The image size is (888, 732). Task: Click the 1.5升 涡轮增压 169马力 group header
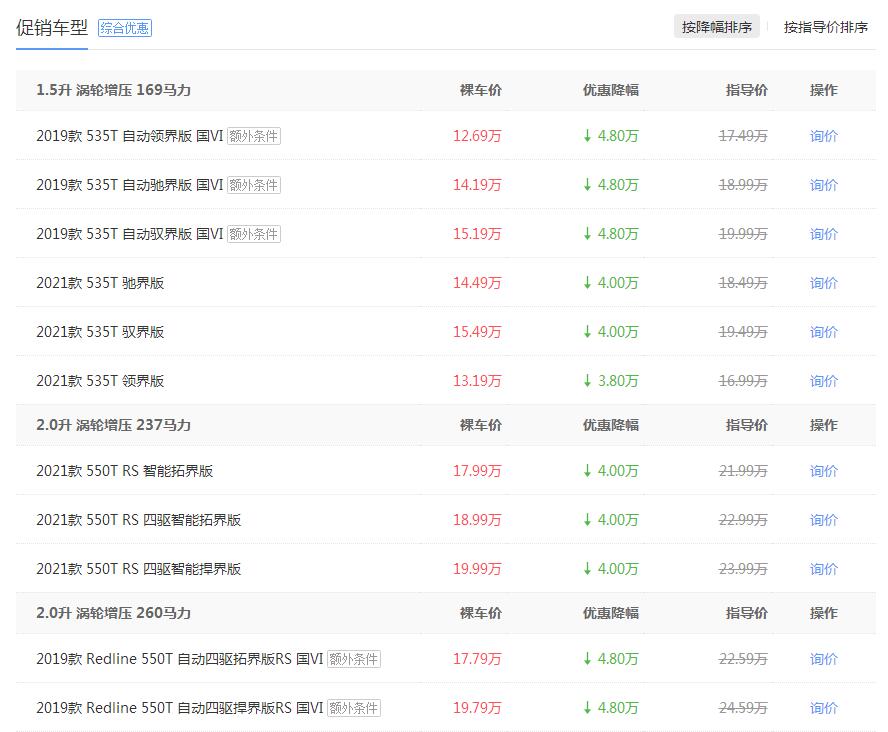point(113,90)
